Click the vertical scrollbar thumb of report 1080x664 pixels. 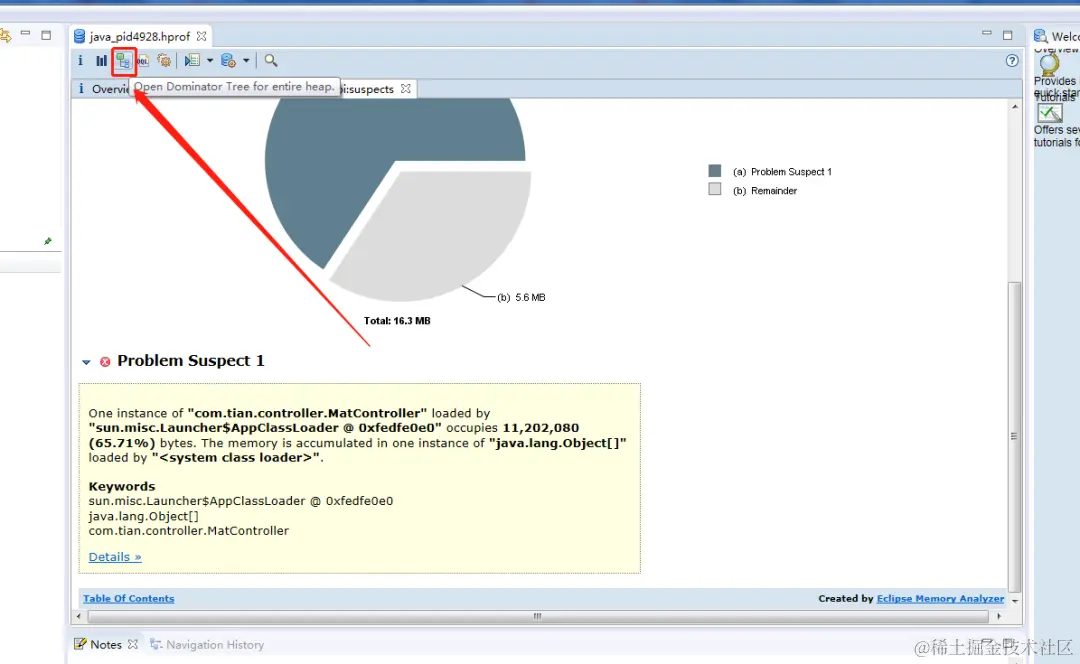(x=1014, y=435)
